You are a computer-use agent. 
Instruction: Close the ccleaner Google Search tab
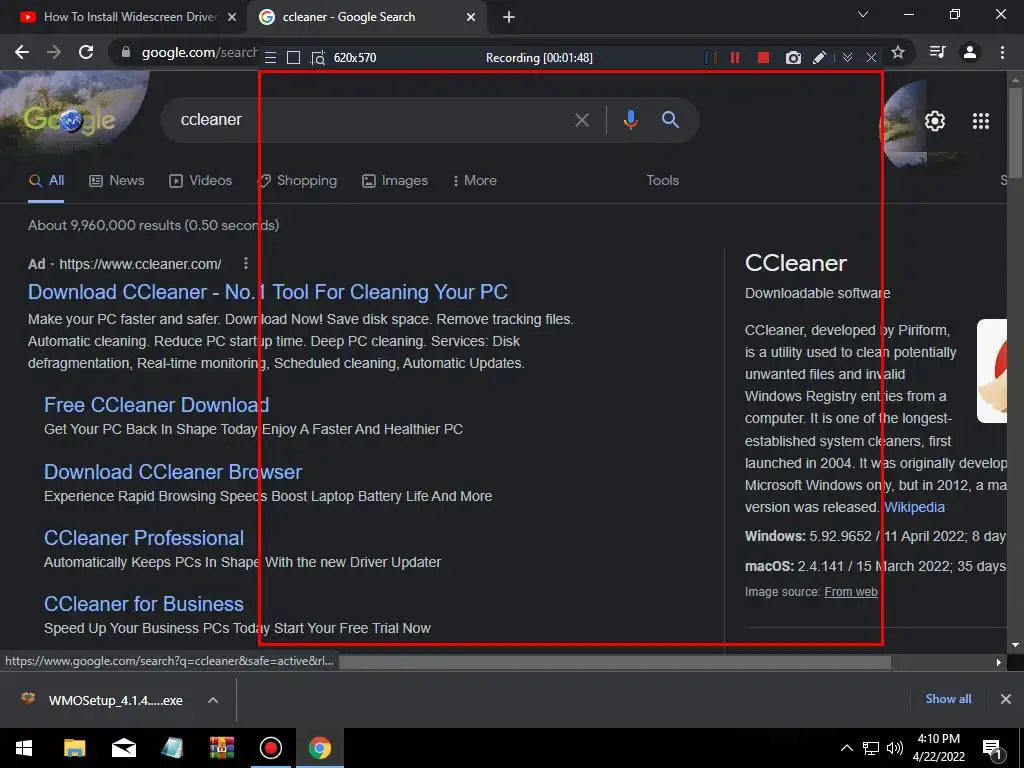[471, 17]
